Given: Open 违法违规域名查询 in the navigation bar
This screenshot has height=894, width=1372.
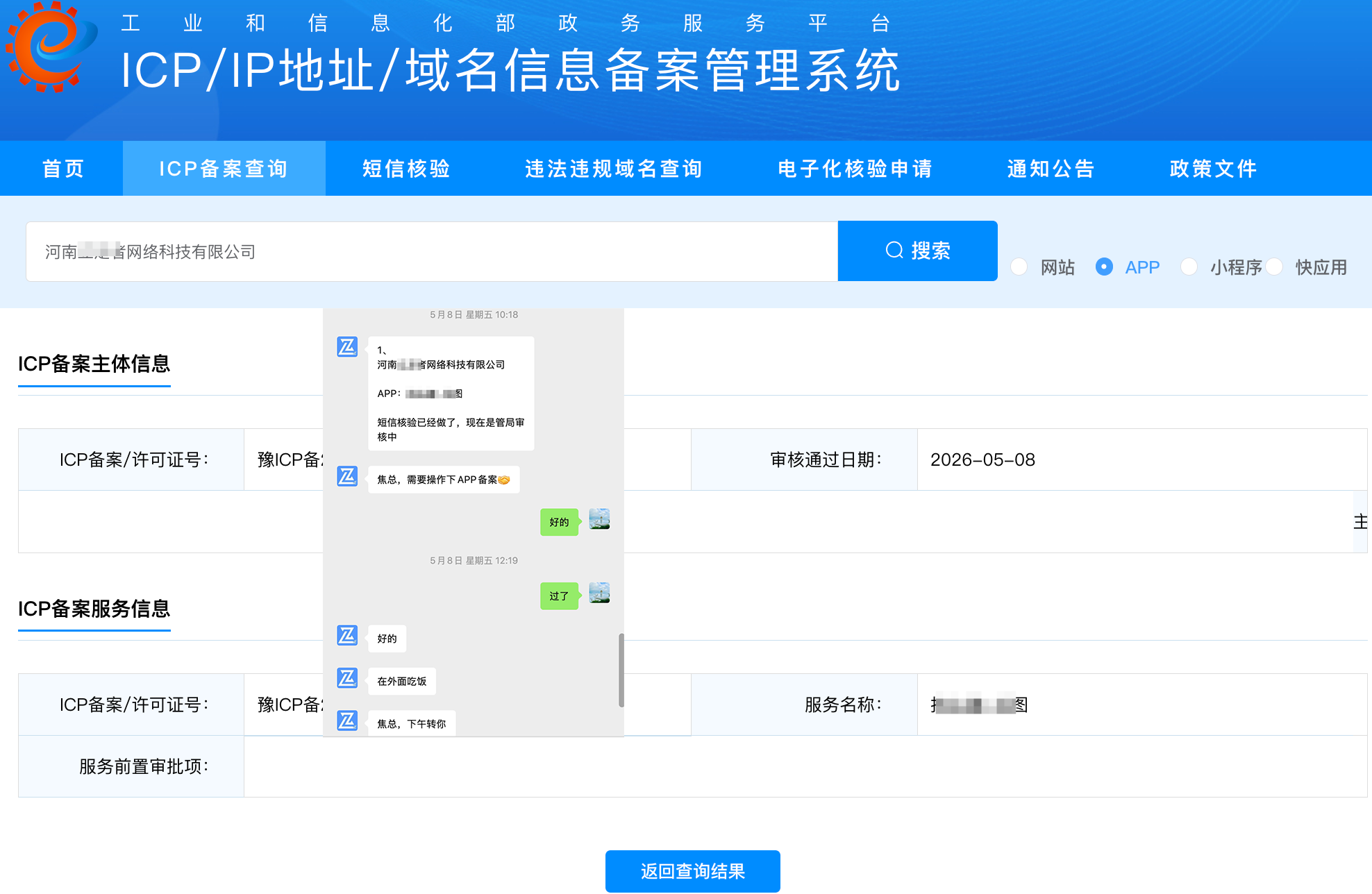Looking at the screenshot, I should (614, 169).
